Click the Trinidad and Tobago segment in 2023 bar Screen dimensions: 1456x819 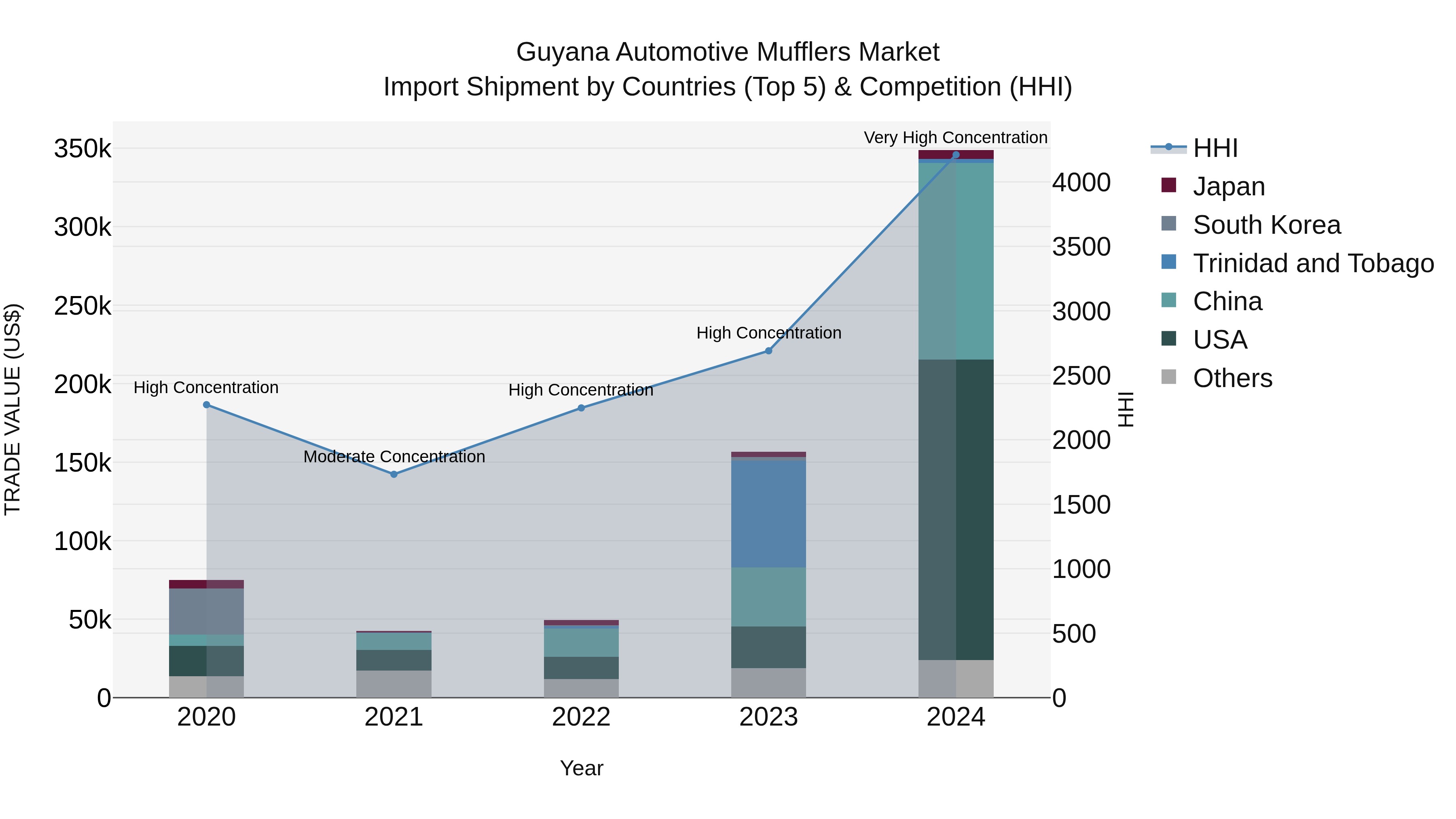tap(769, 514)
